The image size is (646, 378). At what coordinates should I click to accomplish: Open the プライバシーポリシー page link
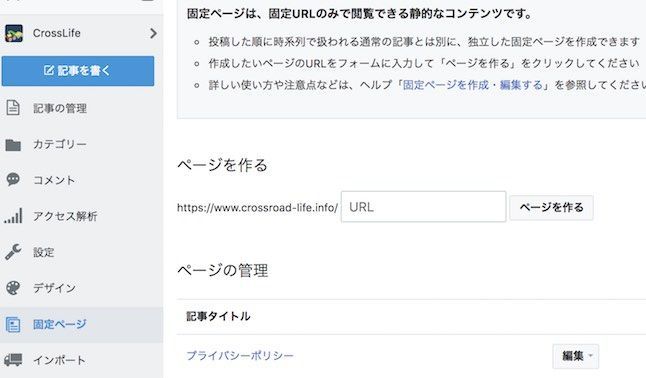tap(240, 355)
